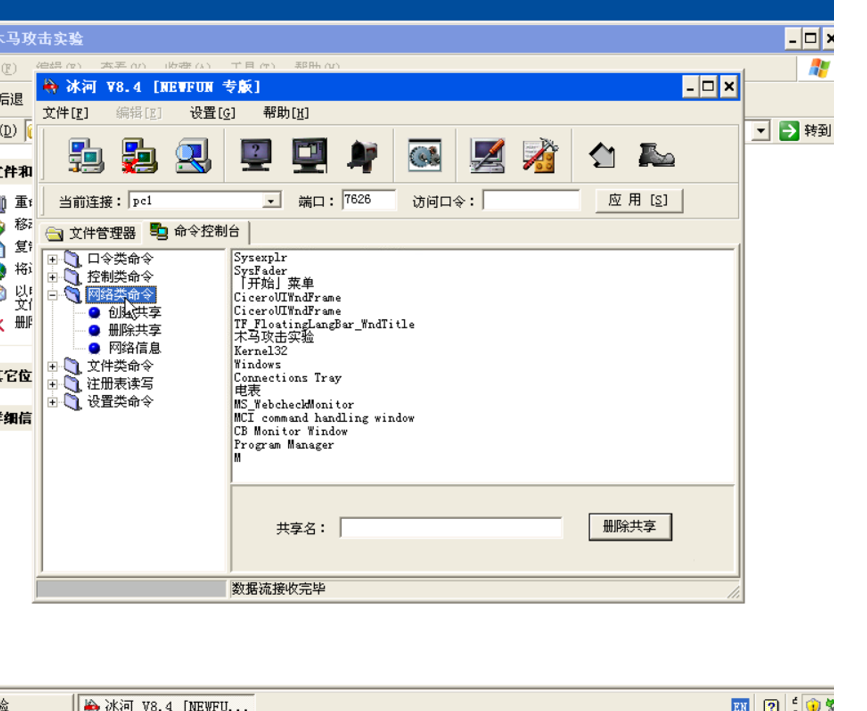
Task: Expand the 设置类命令 tree node
Action: [x=53, y=402]
